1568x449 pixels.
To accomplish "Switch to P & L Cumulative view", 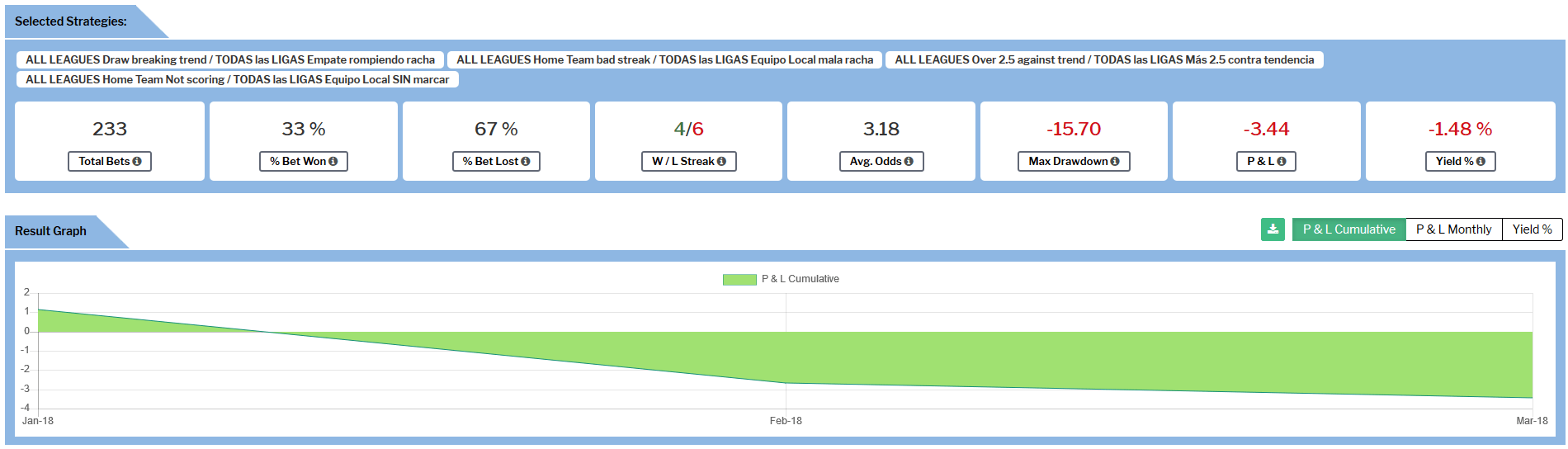I will [1348, 229].
